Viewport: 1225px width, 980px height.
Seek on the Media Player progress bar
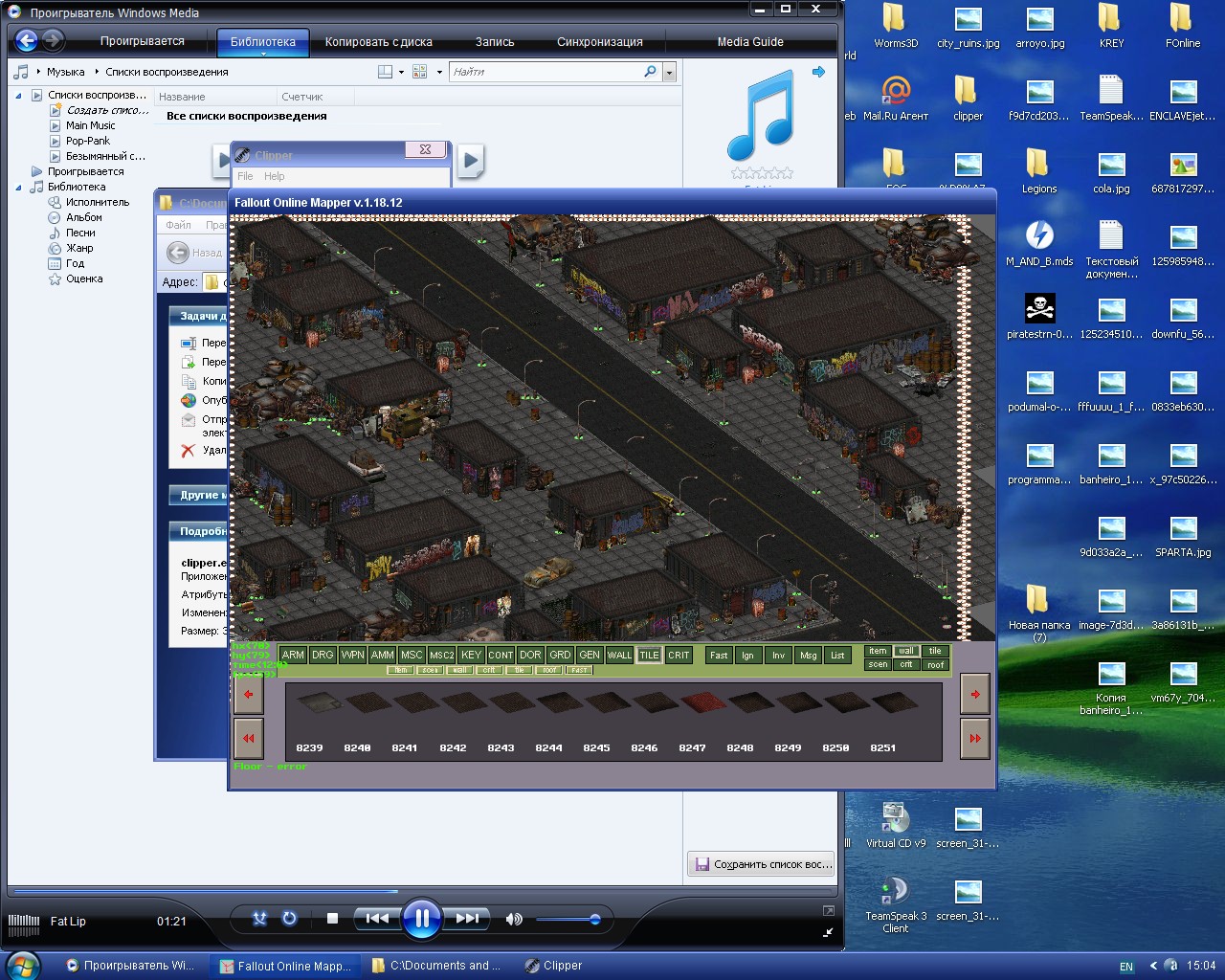click(421, 892)
